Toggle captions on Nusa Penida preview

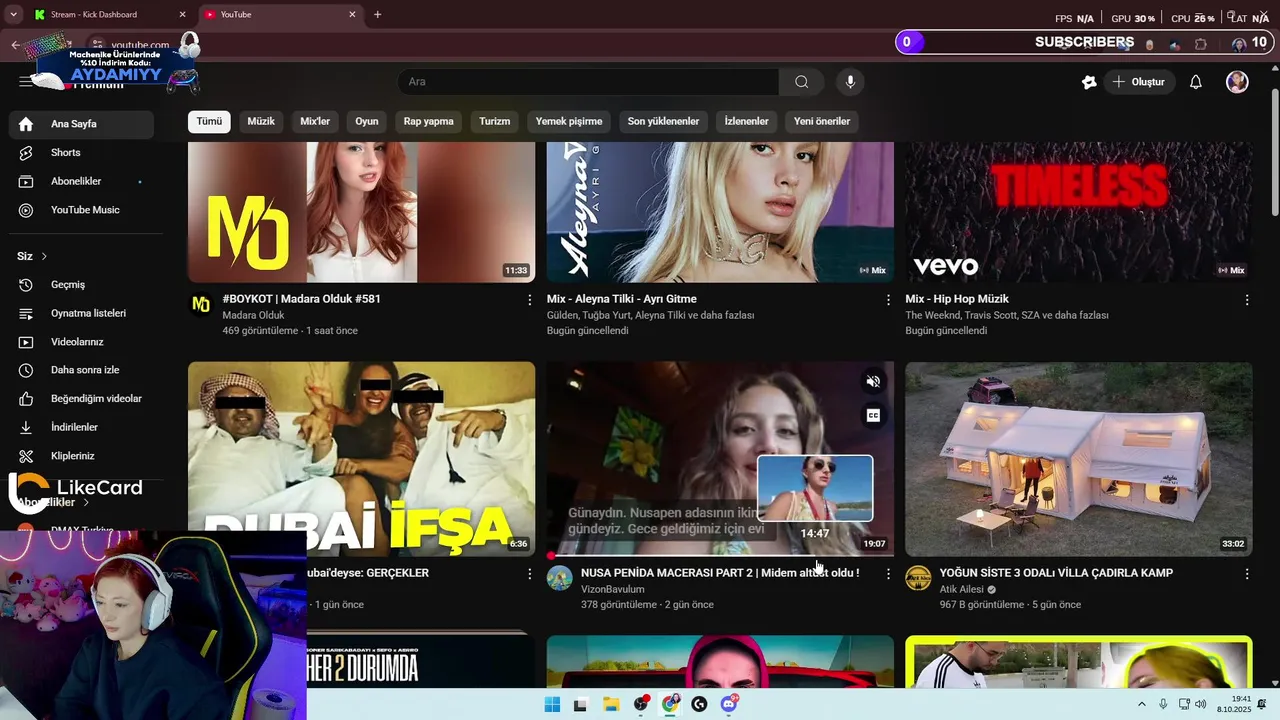(873, 415)
